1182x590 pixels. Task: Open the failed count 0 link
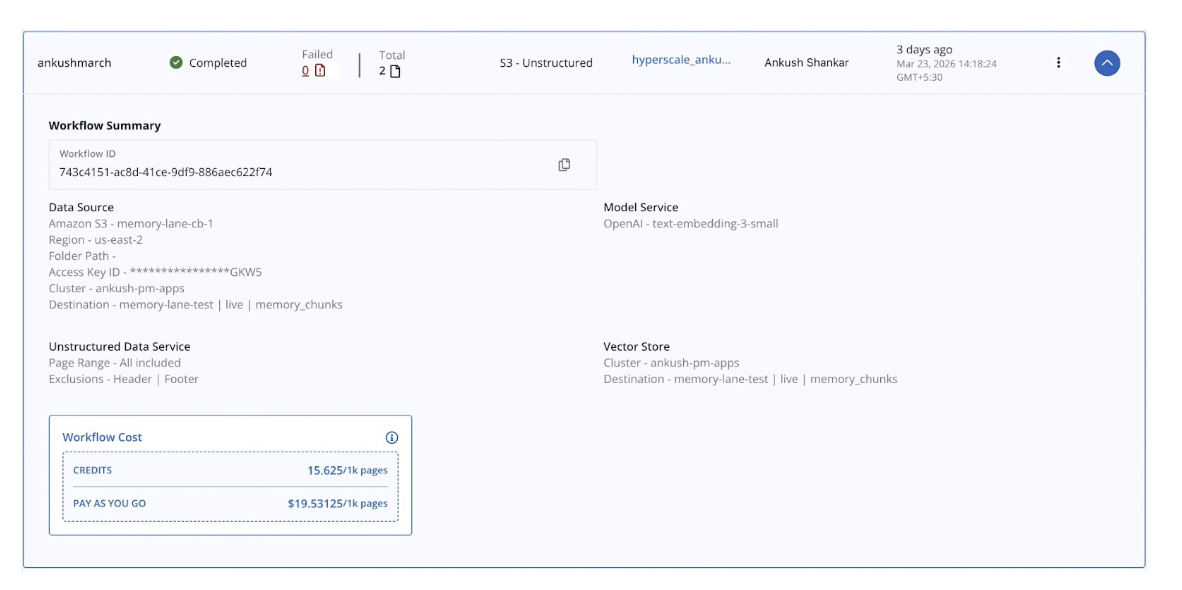pyautogui.click(x=305, y=71)
